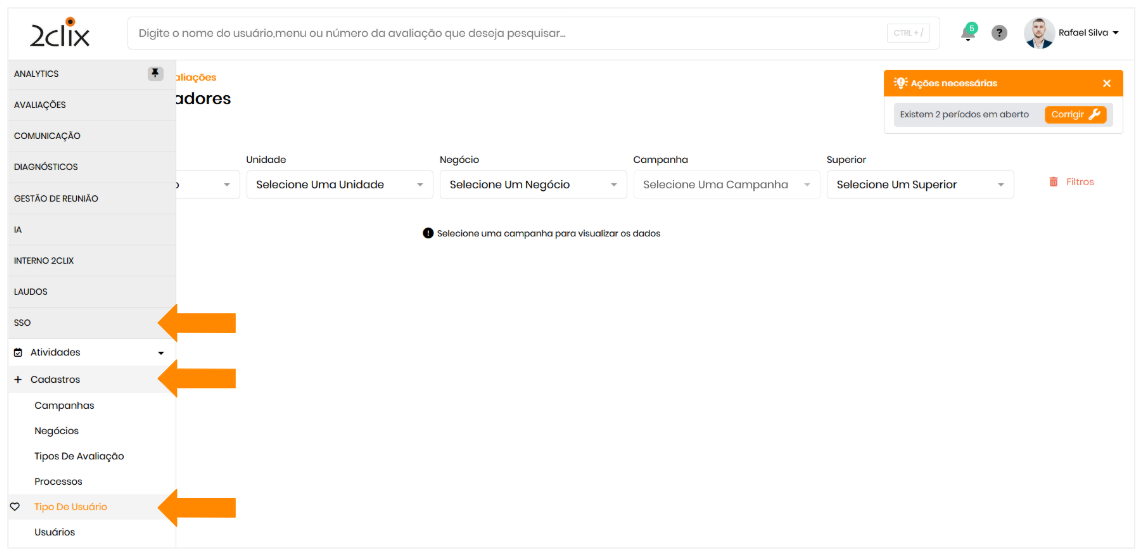Open the help question mark icon
Viewport: 1142px width, 559px height.
pyautogui.click(x=999, y=33)
